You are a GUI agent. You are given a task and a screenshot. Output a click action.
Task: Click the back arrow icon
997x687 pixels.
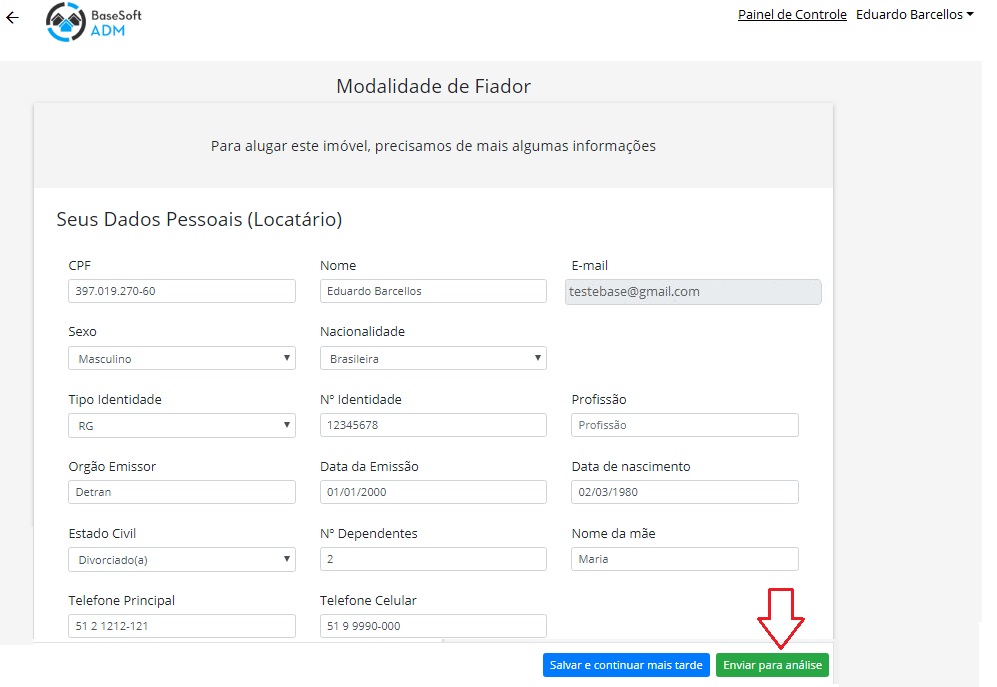pos(13,18)
